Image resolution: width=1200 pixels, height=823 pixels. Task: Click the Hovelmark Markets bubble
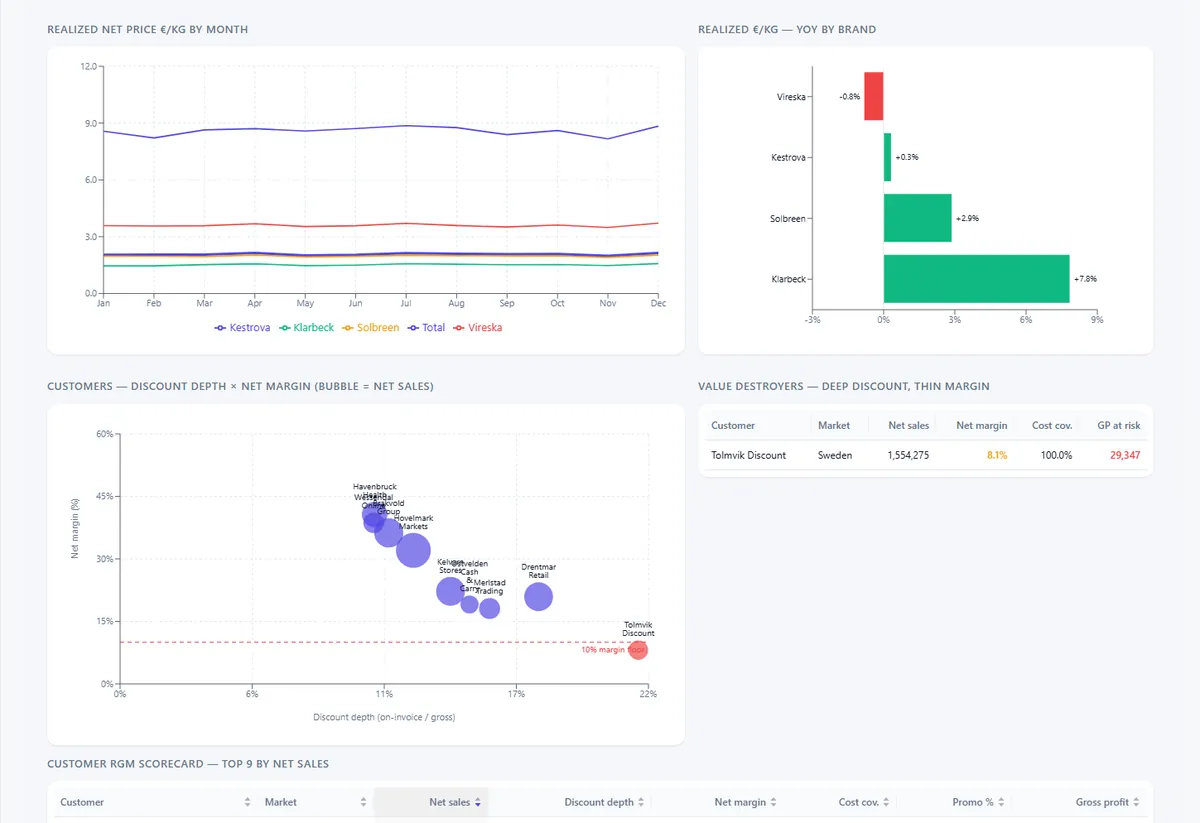[x=413, y=549]
